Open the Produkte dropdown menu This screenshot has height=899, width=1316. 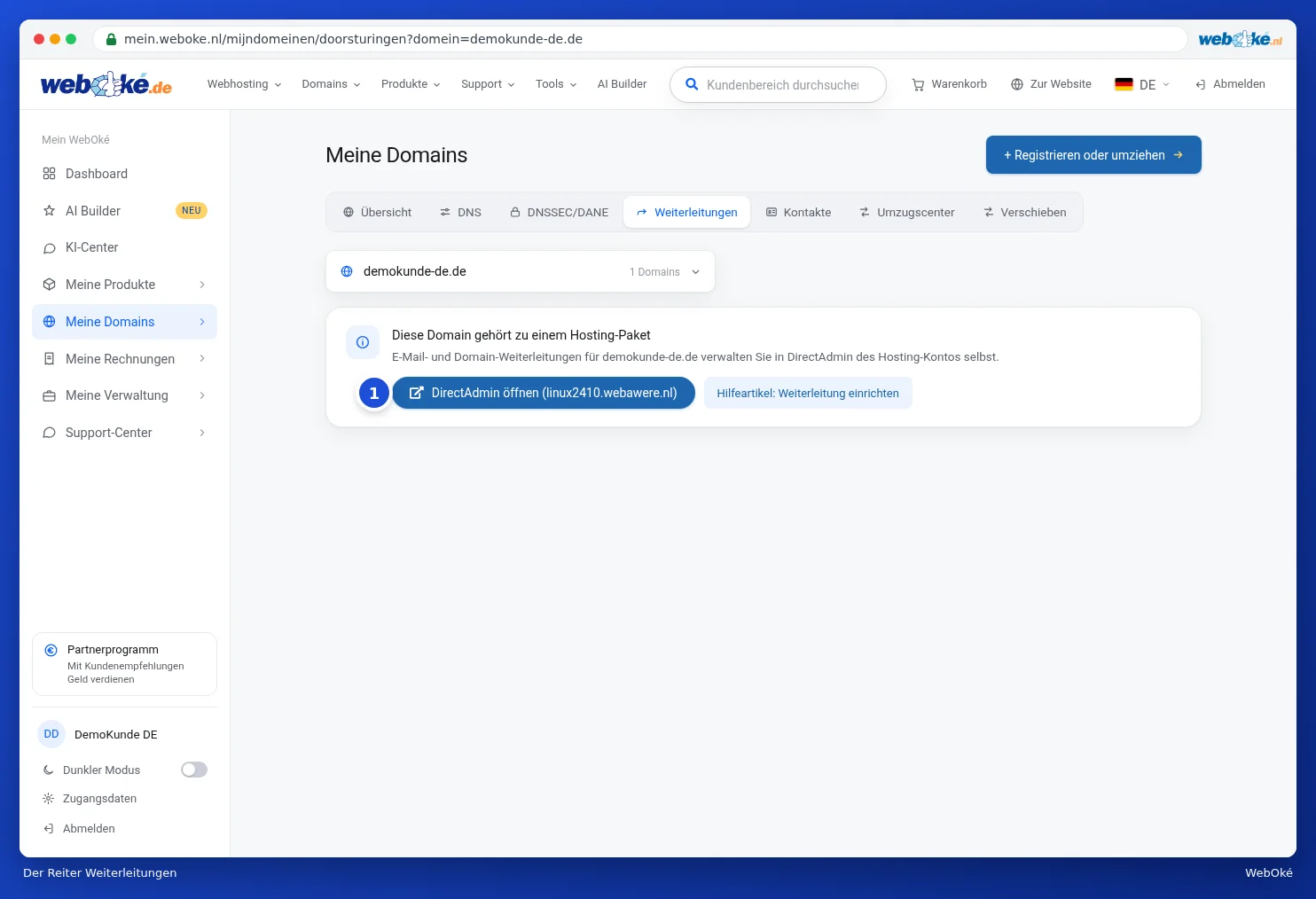point(411,84)
